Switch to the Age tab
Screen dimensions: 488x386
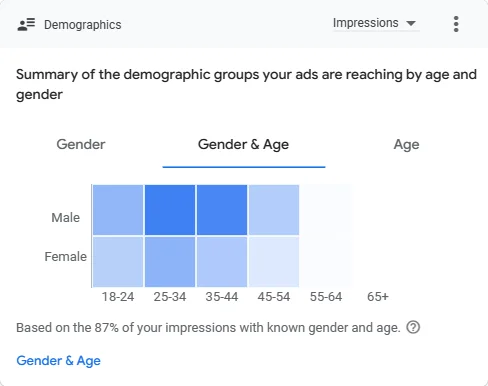(406, 144)
